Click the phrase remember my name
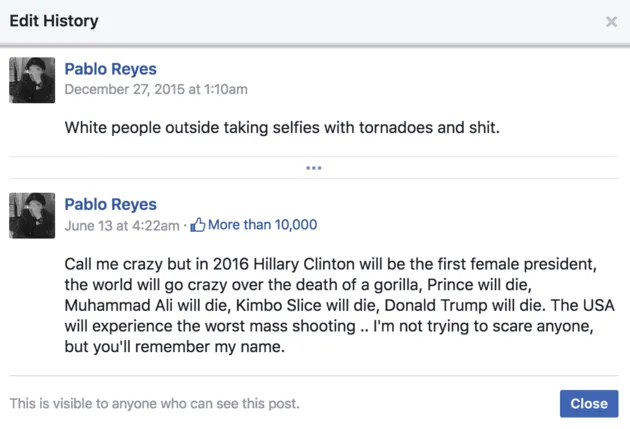630x429 pixels. [x=210, y=347]
